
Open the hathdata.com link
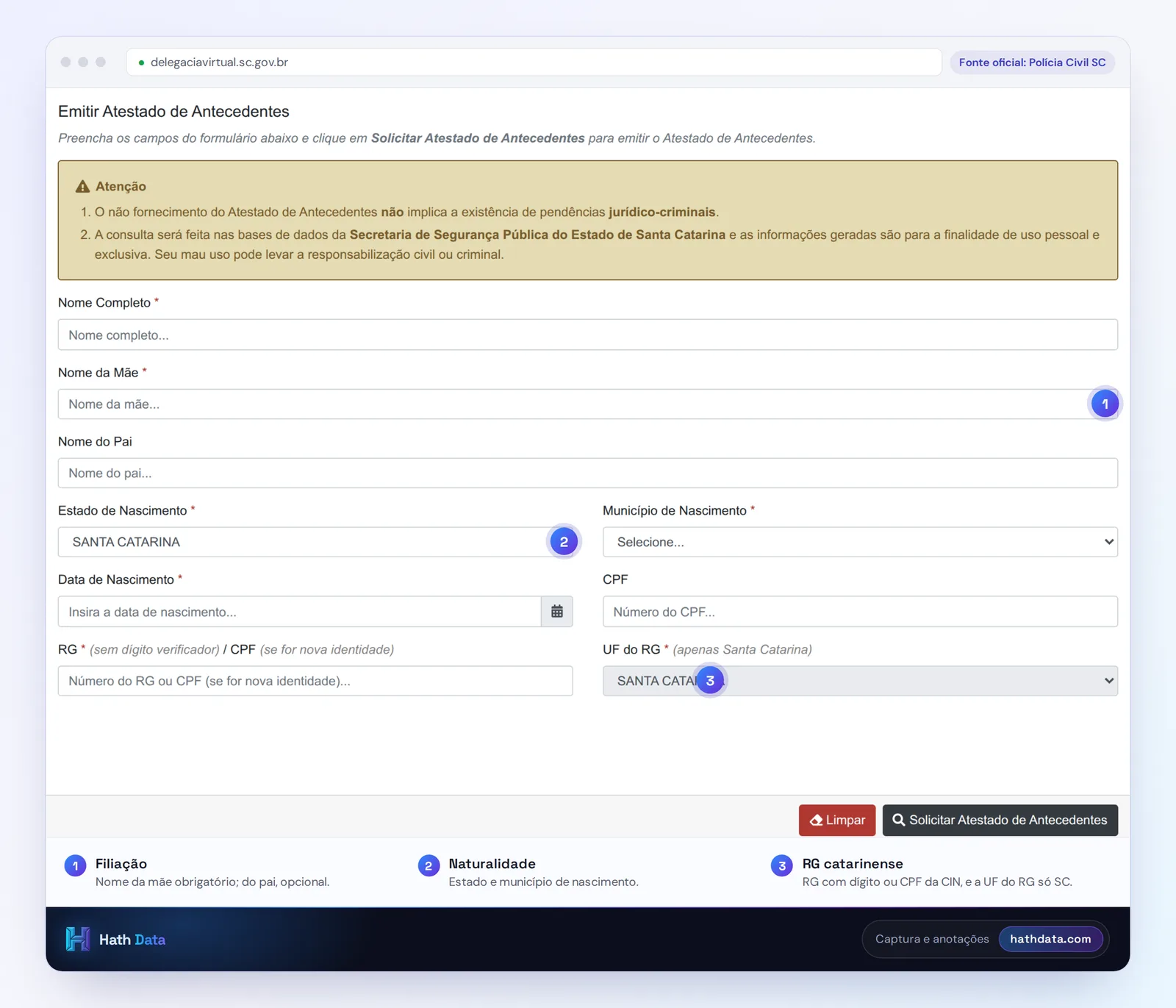tap(1050, 939)
